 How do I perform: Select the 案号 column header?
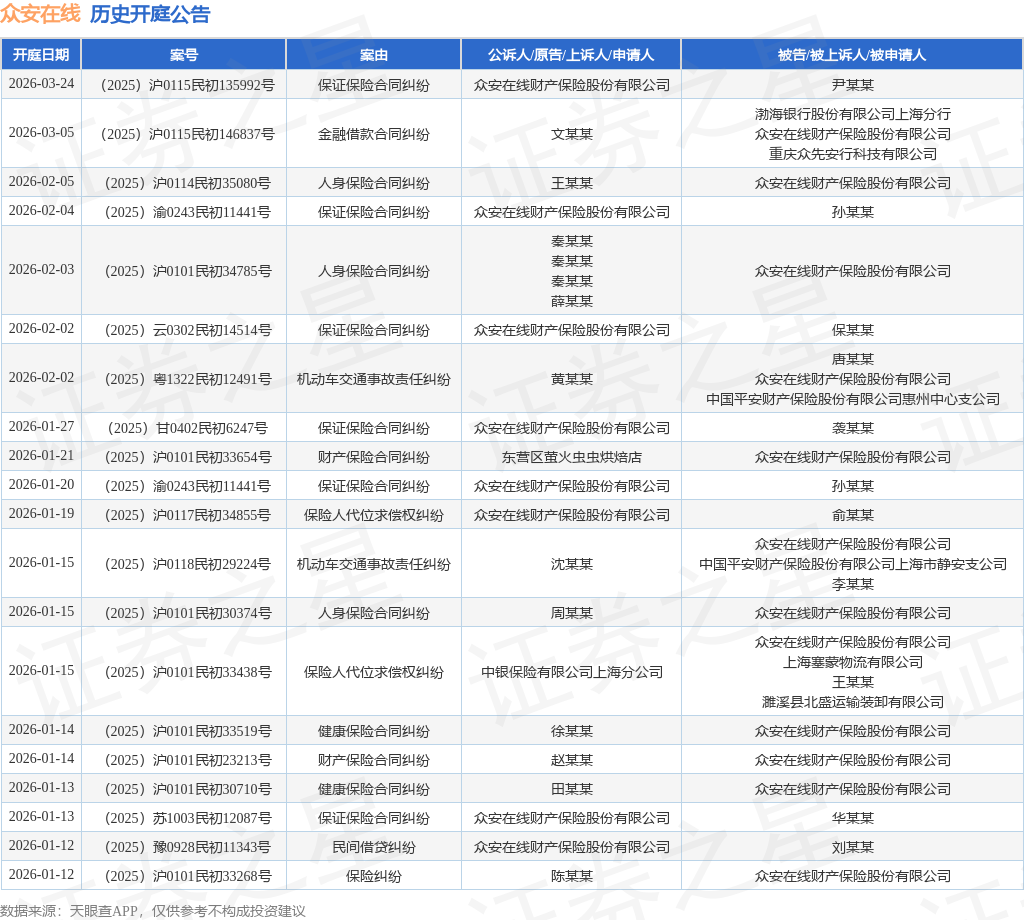point(184,55)
